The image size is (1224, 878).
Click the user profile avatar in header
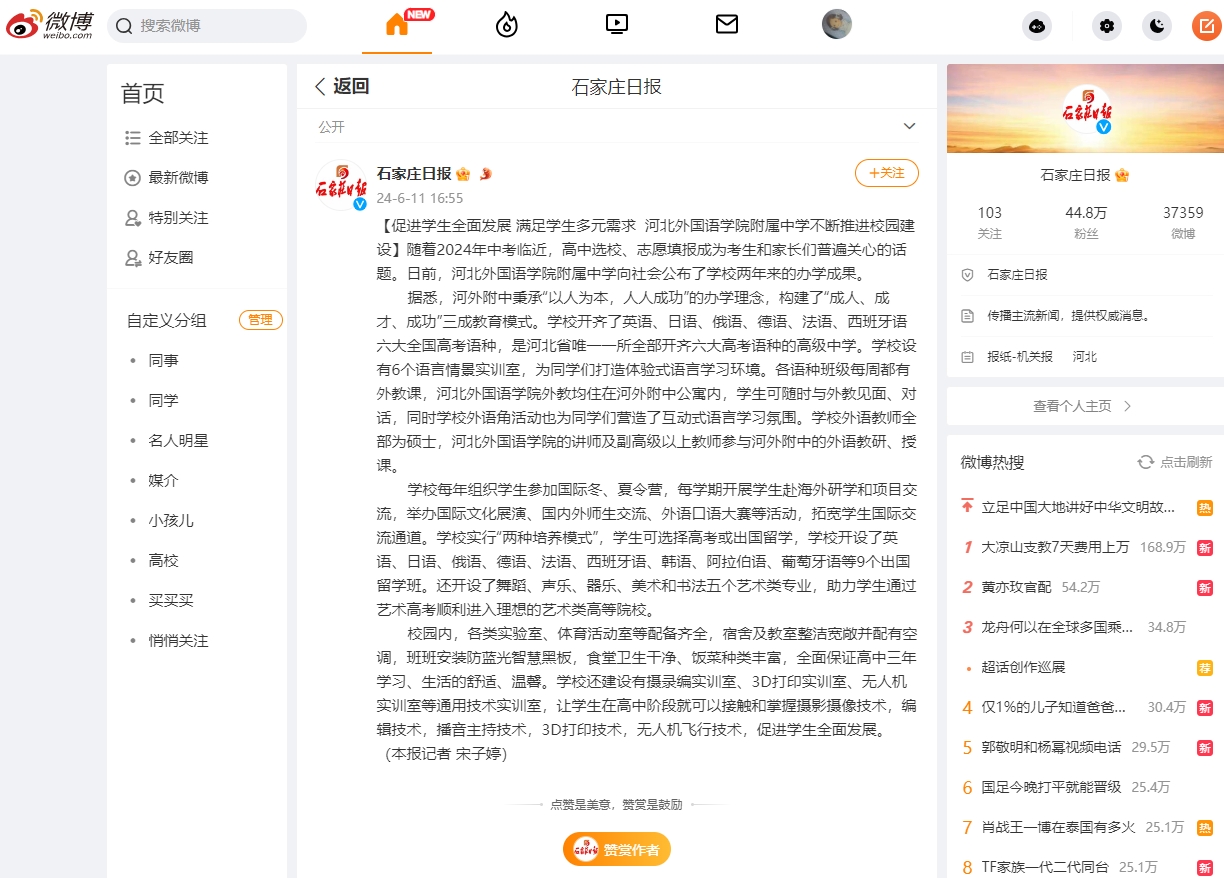click(837, 25)
